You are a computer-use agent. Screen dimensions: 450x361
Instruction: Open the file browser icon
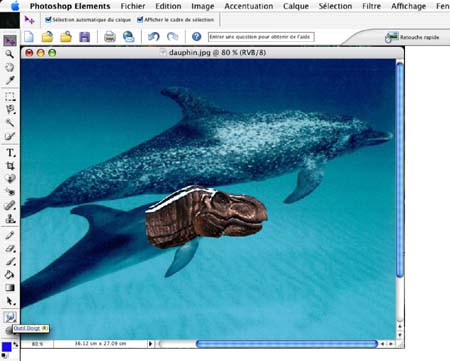tap(66, 37)
